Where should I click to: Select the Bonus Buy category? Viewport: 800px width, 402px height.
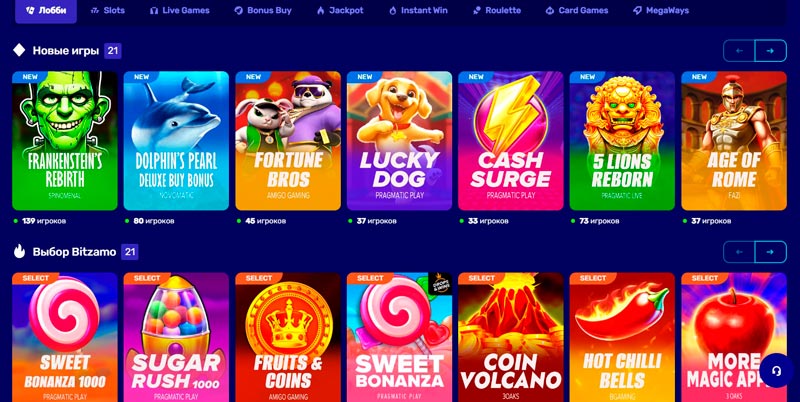click(x=263, y=10)
